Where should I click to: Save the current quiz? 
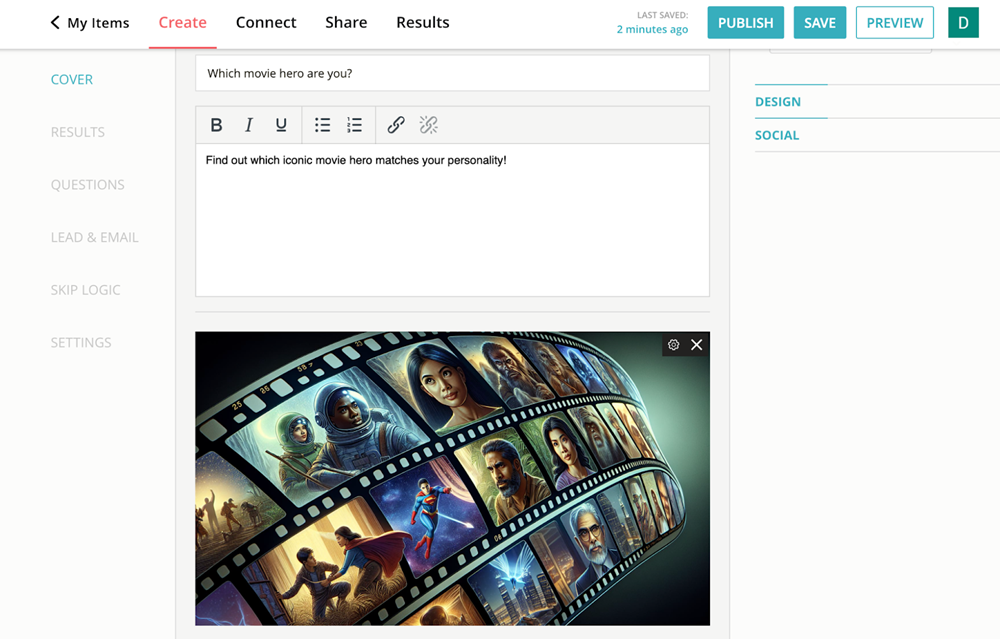820,21
